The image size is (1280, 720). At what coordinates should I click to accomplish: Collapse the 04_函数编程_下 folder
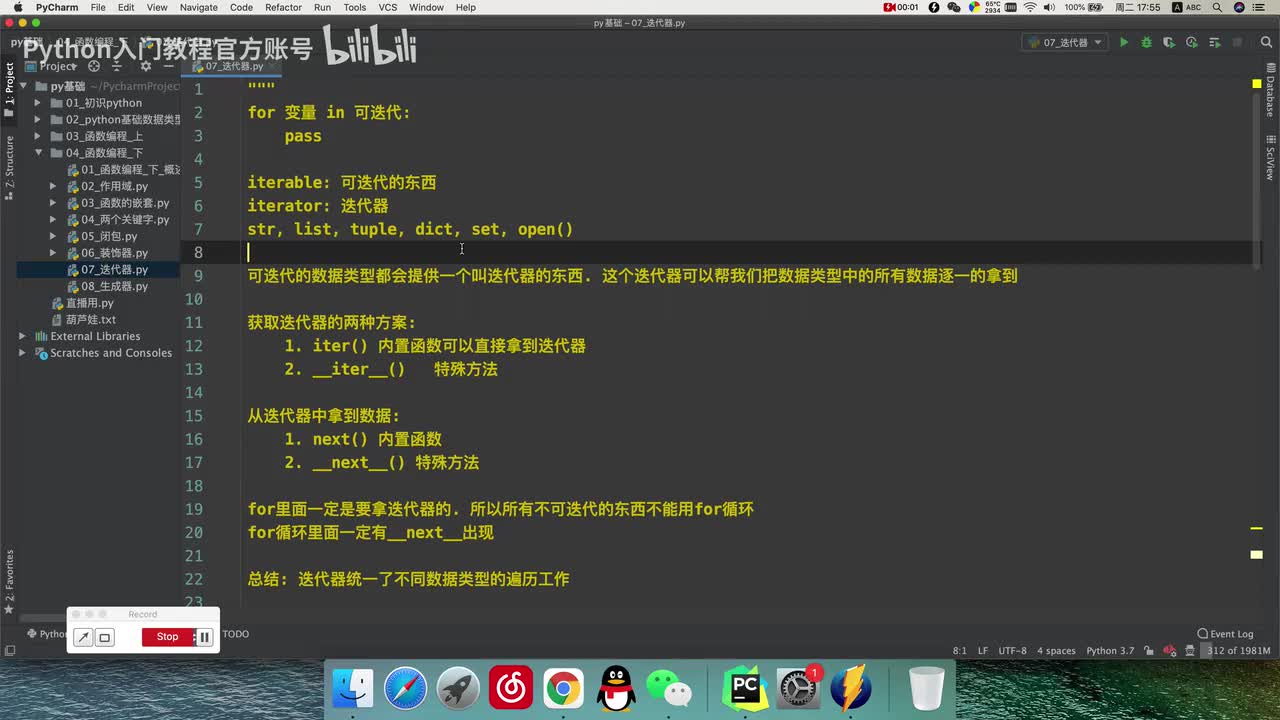[38, 153]
